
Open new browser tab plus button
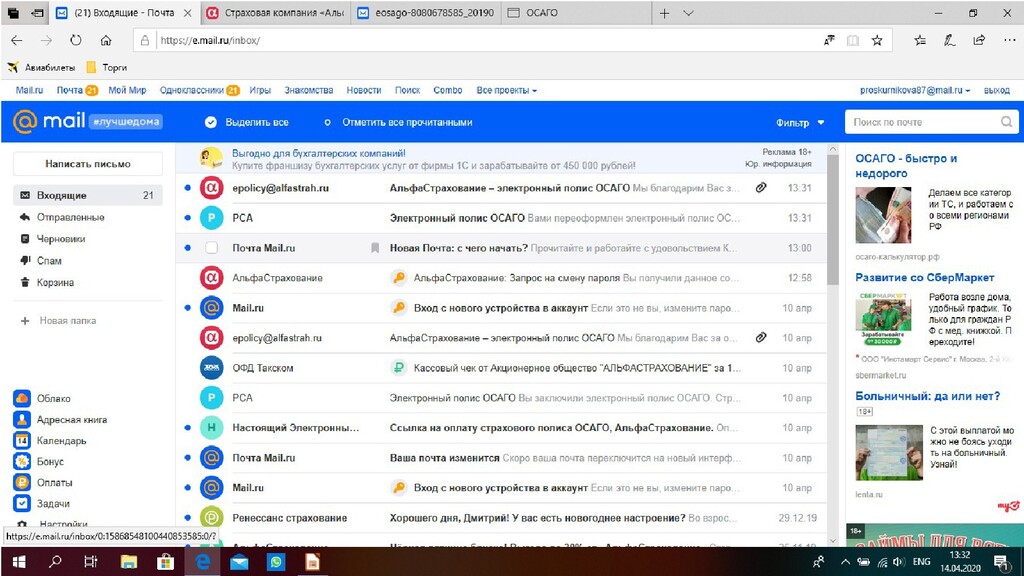point(664,13)
